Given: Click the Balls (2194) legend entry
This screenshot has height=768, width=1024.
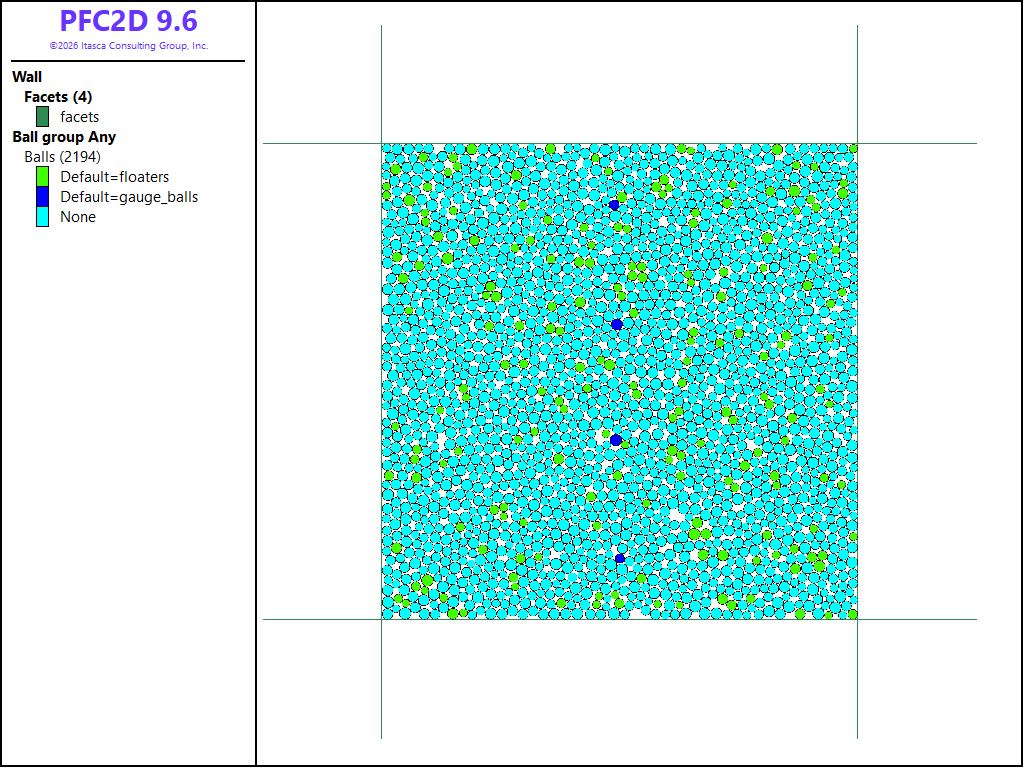Looking at the screenshot, I should pos(63,157).
